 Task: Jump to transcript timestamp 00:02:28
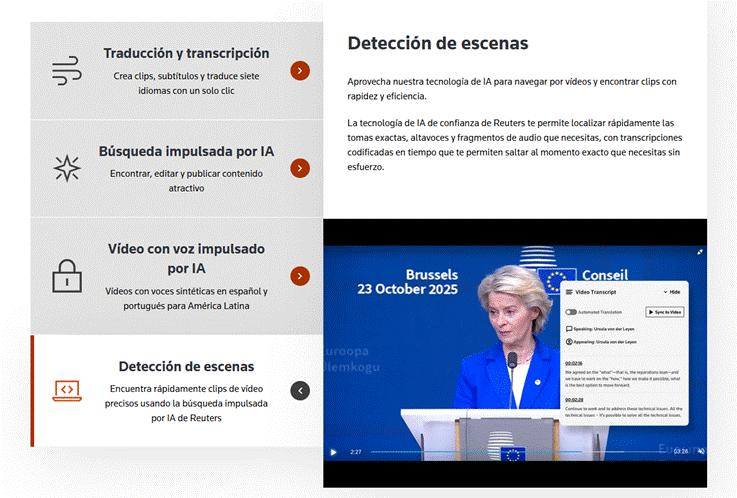point(574,400)
